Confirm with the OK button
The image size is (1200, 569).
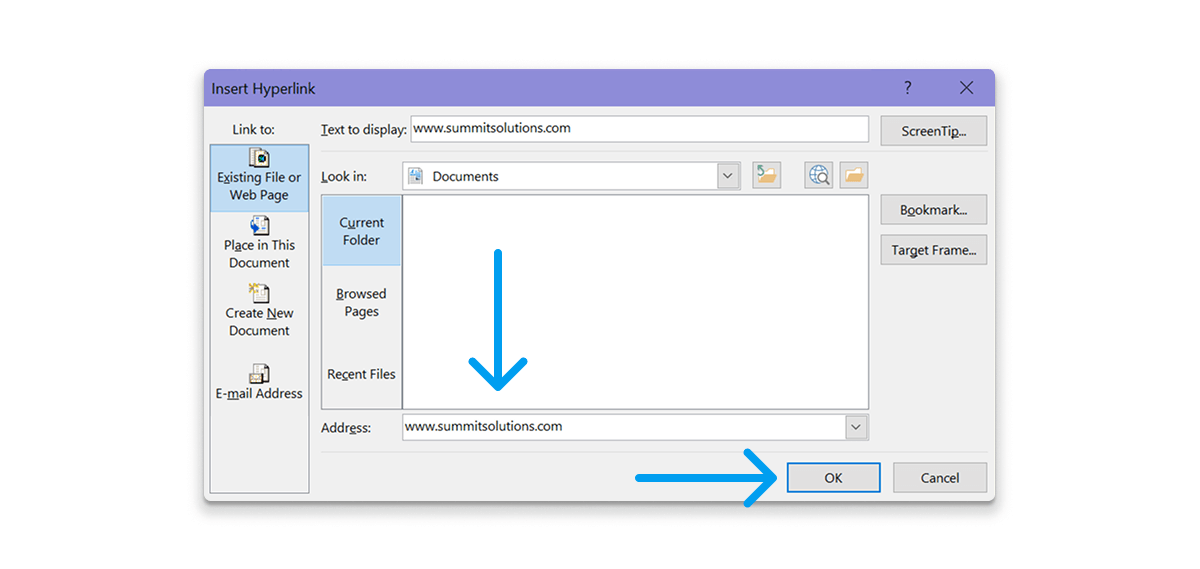(834, 478)
